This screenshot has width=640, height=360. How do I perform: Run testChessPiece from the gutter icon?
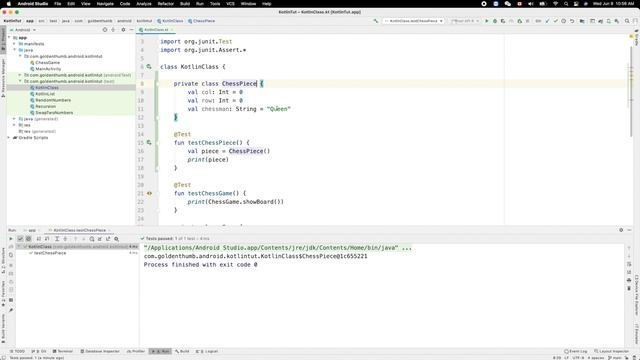tap(149, 142)
